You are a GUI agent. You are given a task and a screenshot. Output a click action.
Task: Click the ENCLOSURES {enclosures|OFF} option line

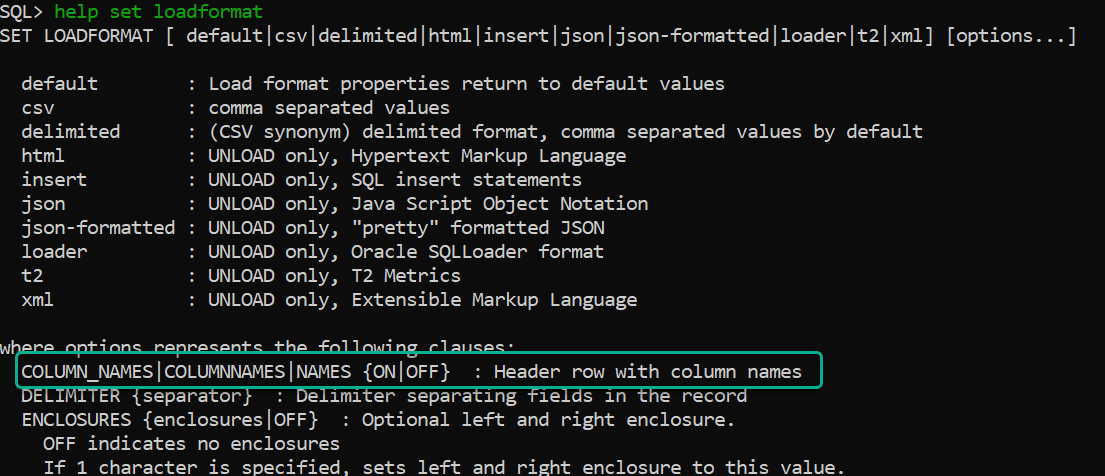[378, 420]
